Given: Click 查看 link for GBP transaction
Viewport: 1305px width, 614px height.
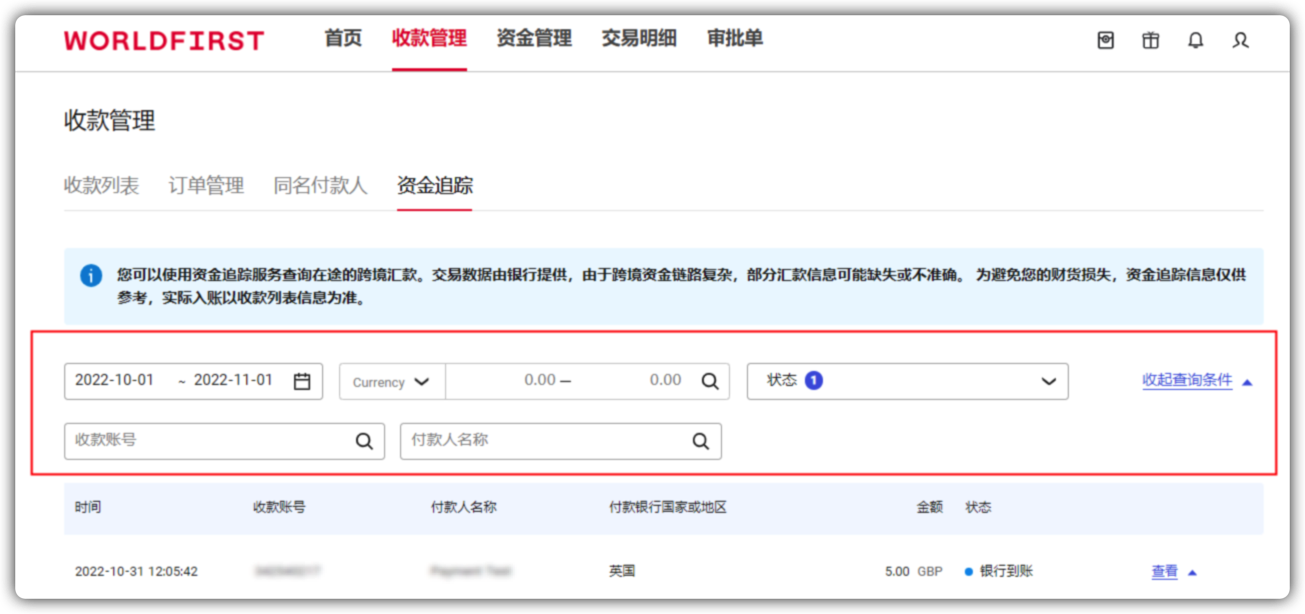Looking at the screenshot, I should coord(1164,572).
